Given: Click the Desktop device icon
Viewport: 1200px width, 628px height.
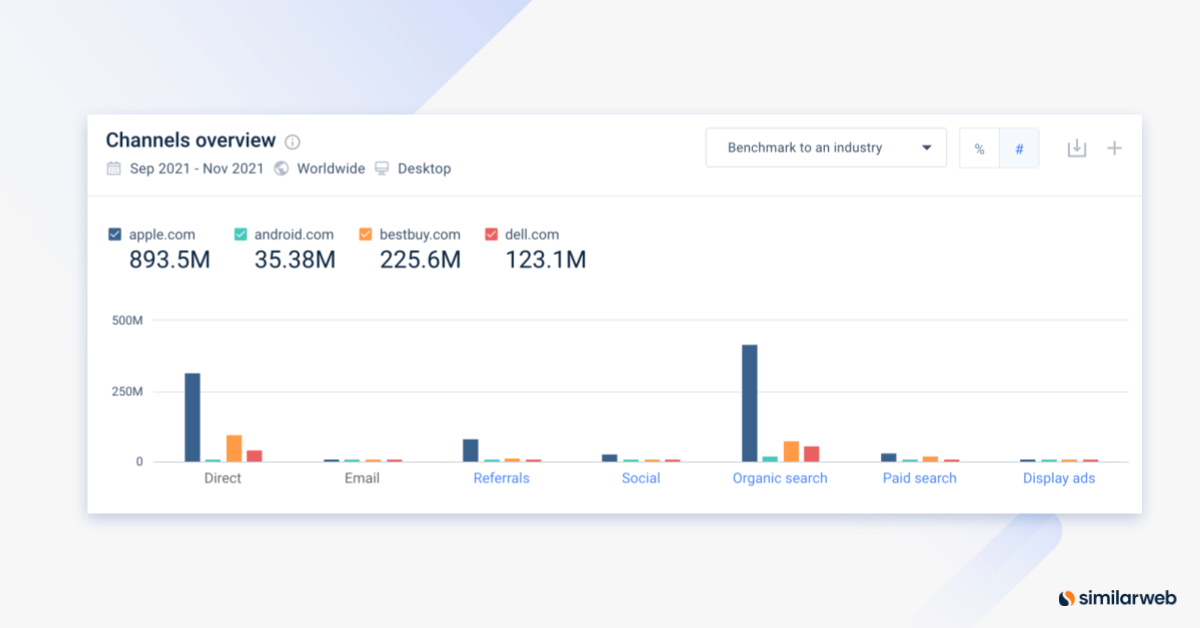Looking at the screenshot, I should point(381,168).
